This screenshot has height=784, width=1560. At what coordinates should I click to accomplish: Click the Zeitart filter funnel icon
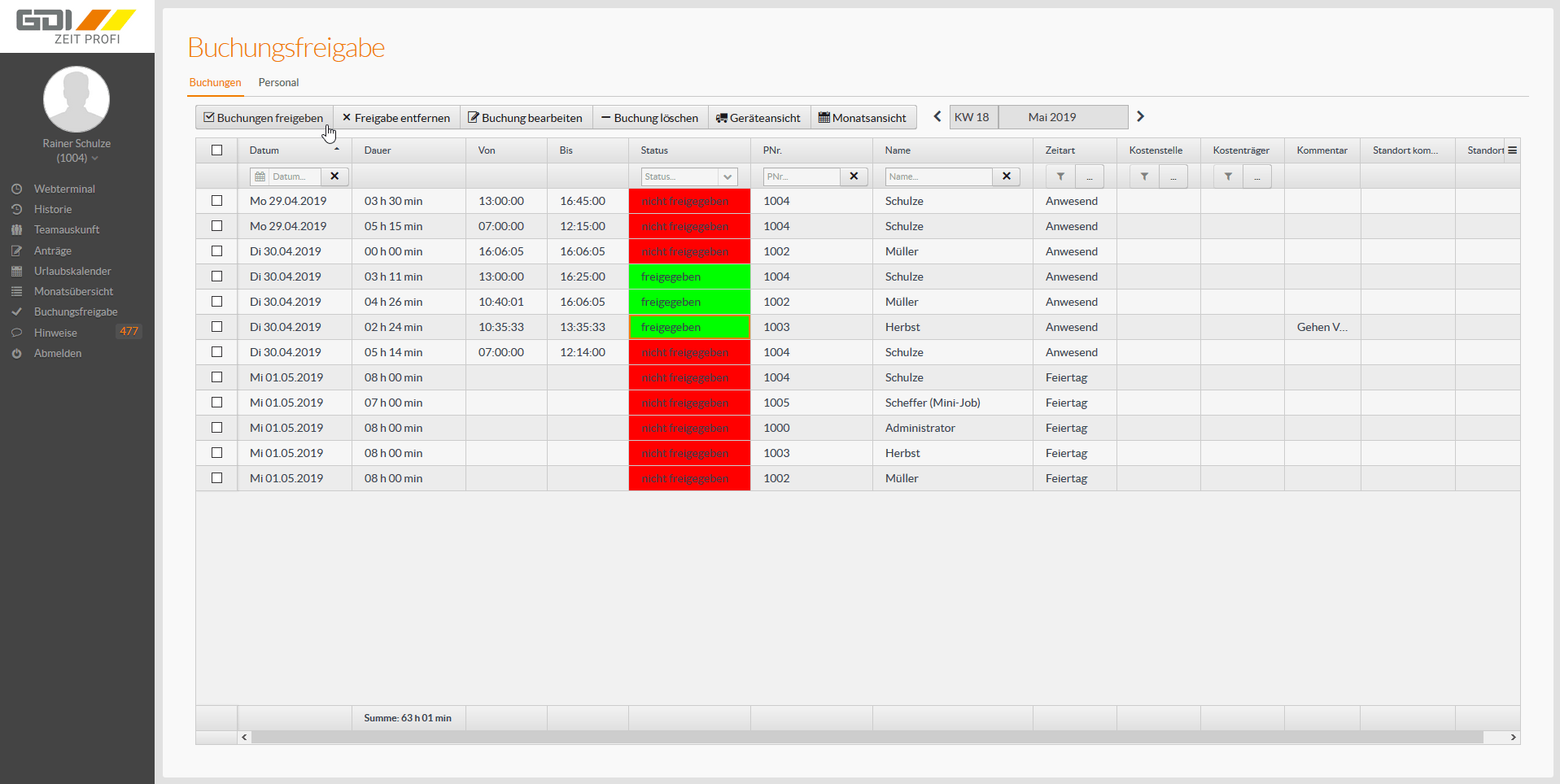tap(1060, 176)
